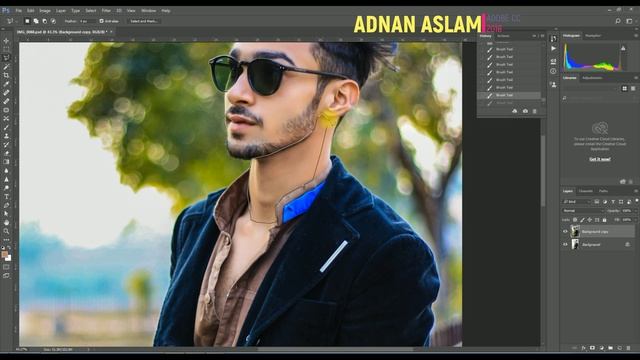Choose Add to Selection mode
Image resolution: width=640 pixels, height=360 pixels.
[x=36, y=21]
